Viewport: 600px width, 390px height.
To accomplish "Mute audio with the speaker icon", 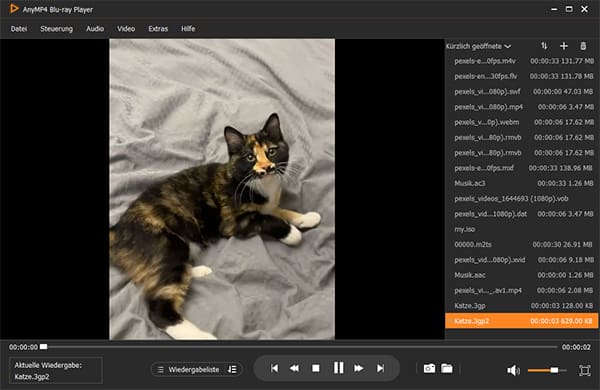I will click(x=513, y=370).
